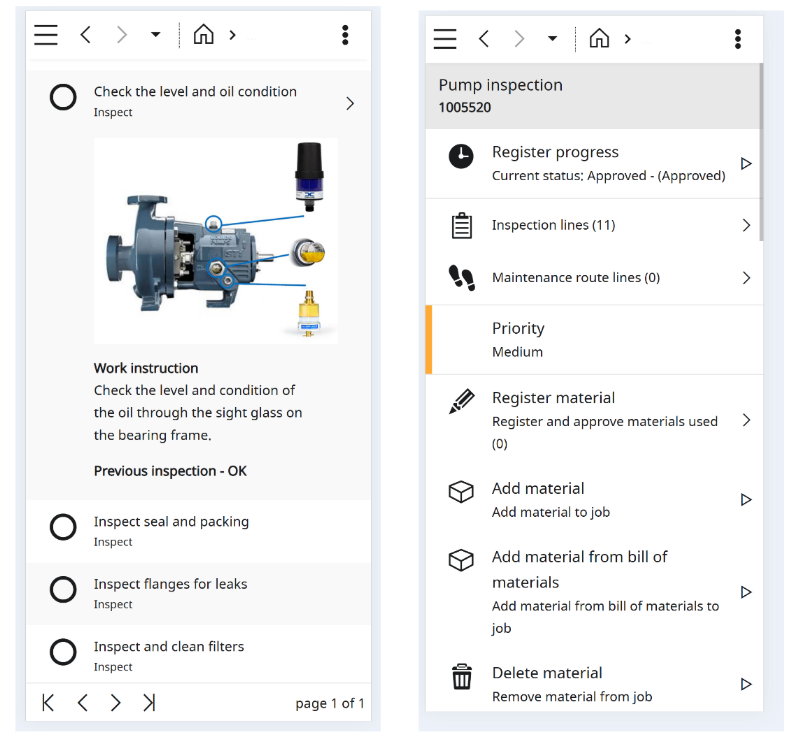Click the Inspection lines clipboard icon

(461, 226)
